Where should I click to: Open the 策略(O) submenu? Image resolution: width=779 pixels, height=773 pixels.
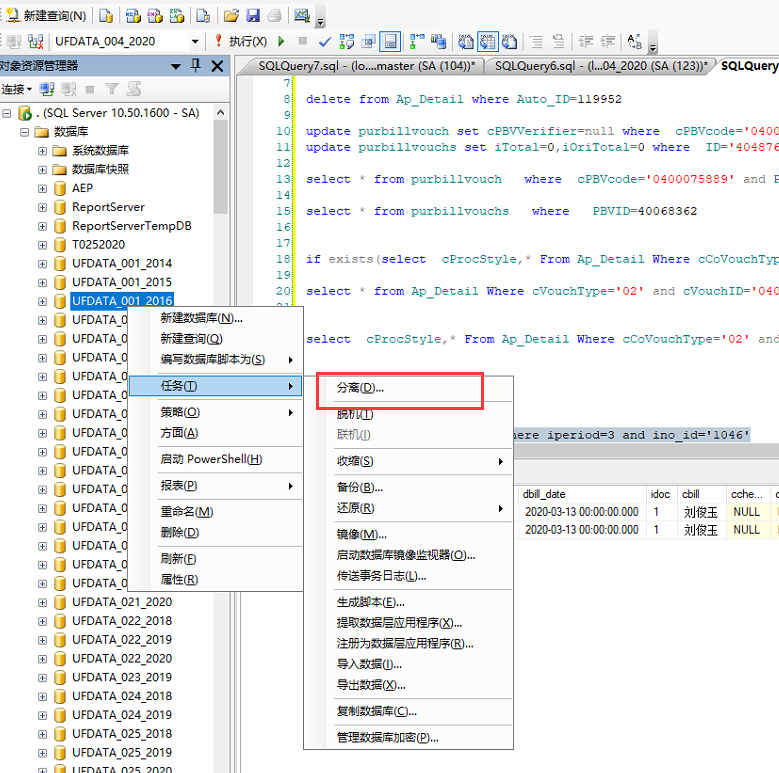point(215,412)
